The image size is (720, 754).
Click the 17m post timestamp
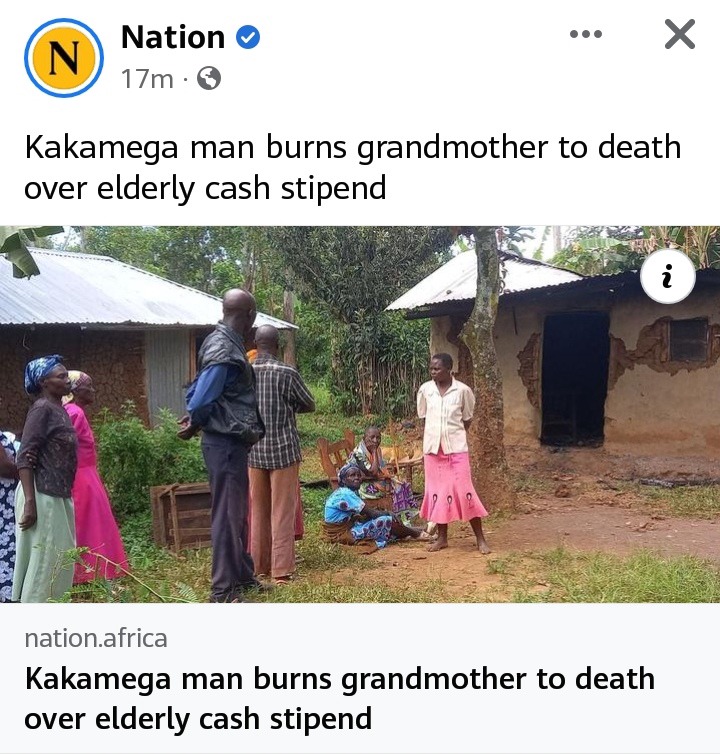147,78
